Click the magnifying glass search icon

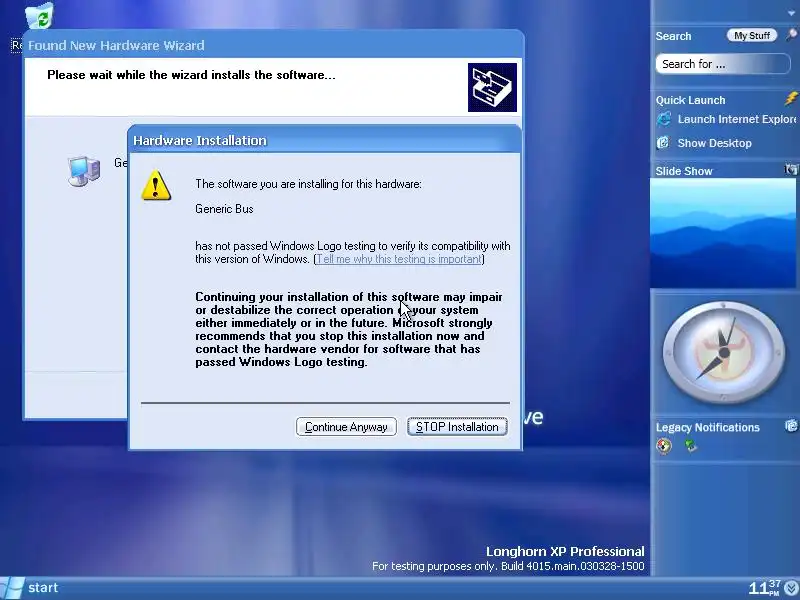(791, 35)
